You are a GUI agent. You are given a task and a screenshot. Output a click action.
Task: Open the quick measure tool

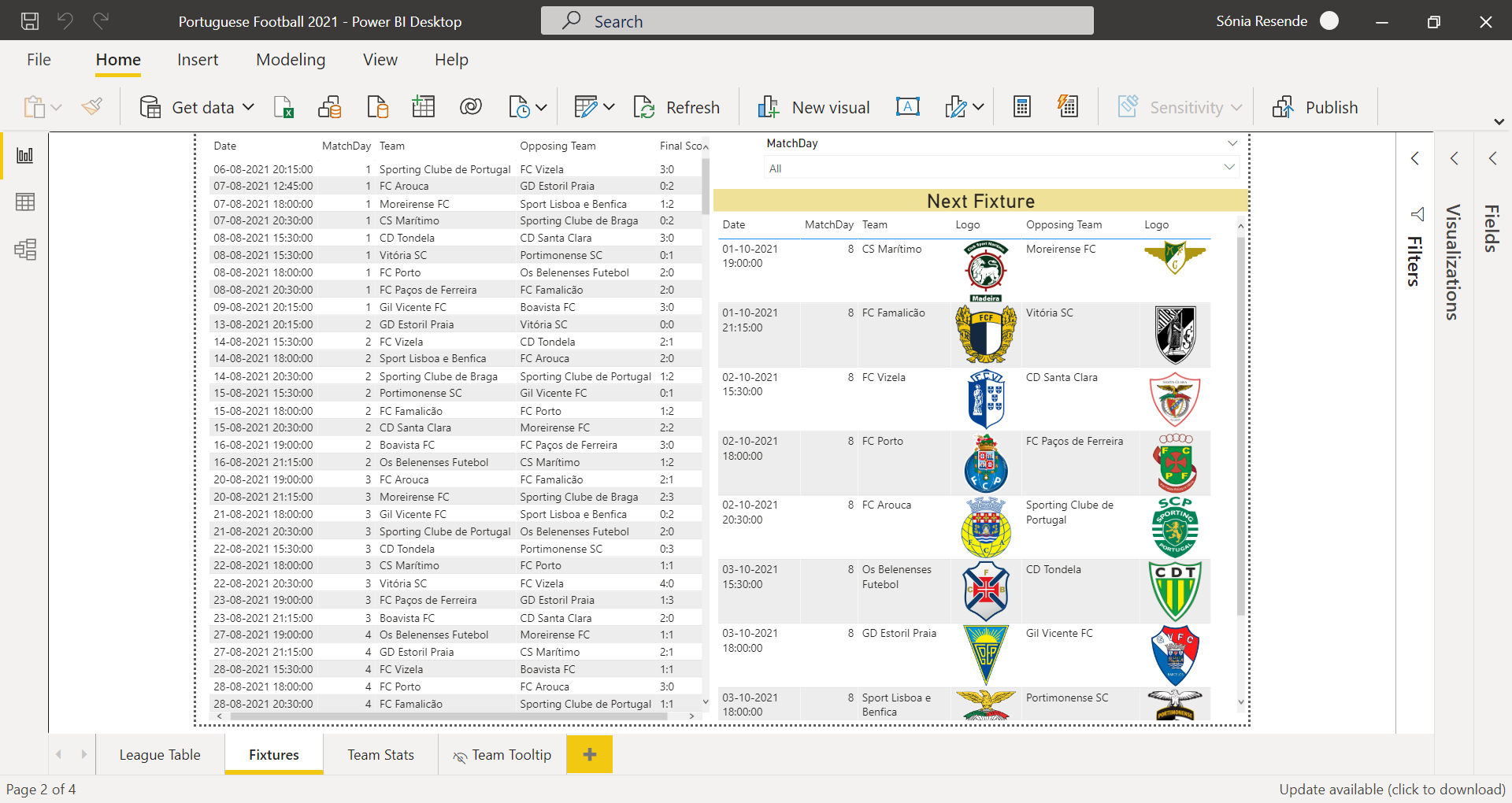[x=1067, y=105]
